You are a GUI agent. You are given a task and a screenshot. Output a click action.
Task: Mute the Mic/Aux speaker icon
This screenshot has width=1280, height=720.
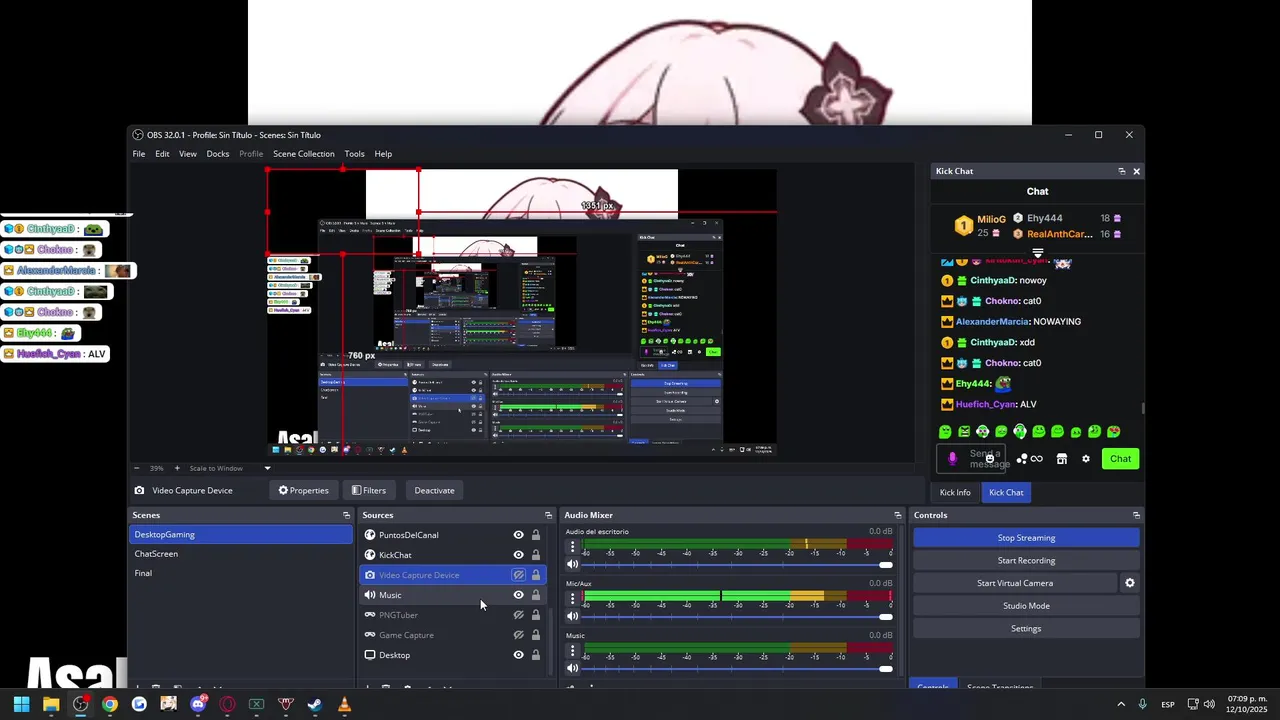point(572,616)
